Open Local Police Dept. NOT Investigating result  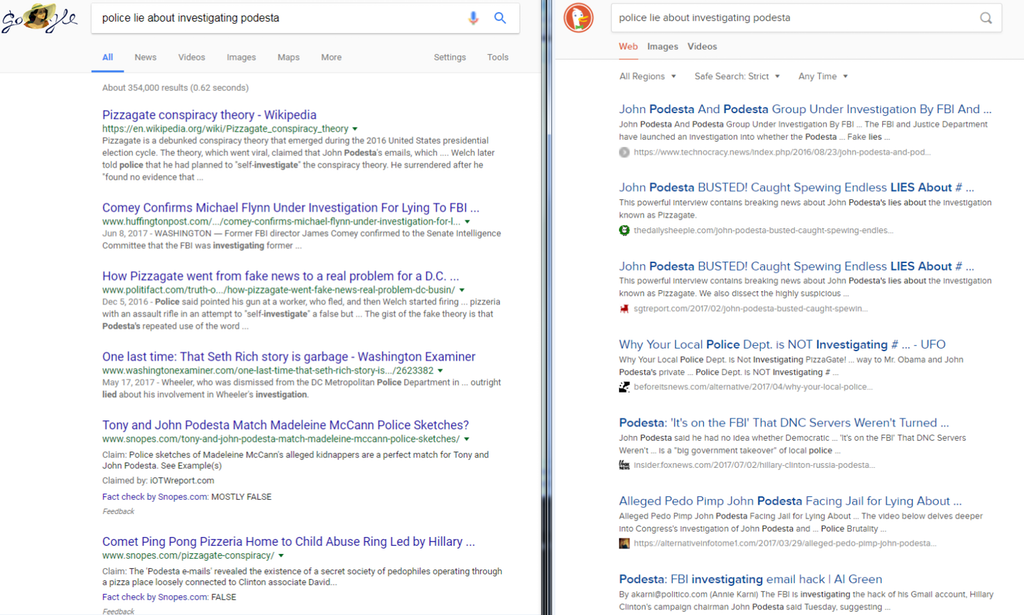point(782,345)
